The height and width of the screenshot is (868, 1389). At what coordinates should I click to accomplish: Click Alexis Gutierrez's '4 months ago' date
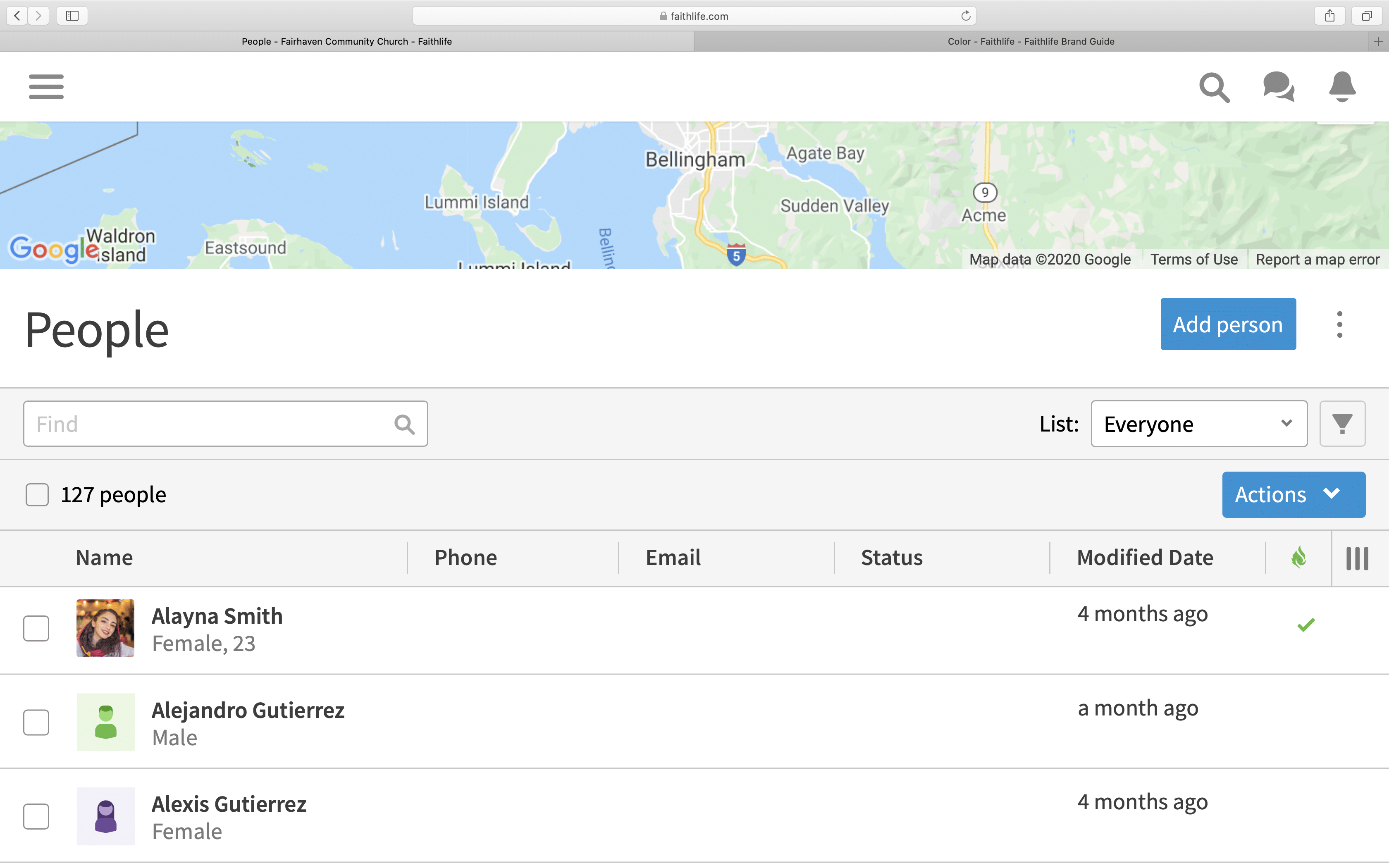point(1142,802)
